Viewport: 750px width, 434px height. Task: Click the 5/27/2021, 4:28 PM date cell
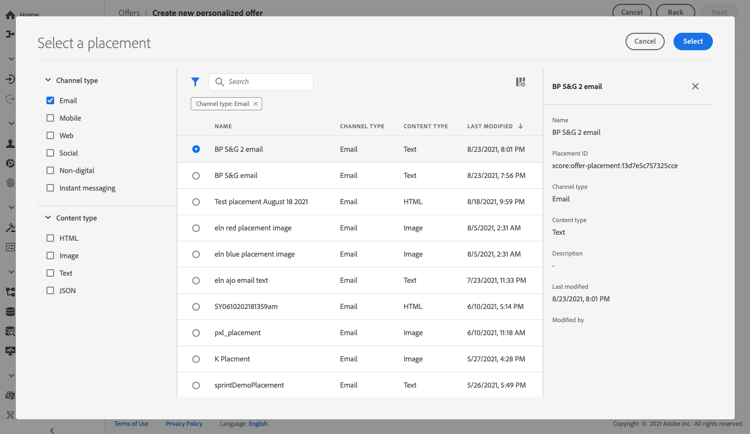pos(496,359)
